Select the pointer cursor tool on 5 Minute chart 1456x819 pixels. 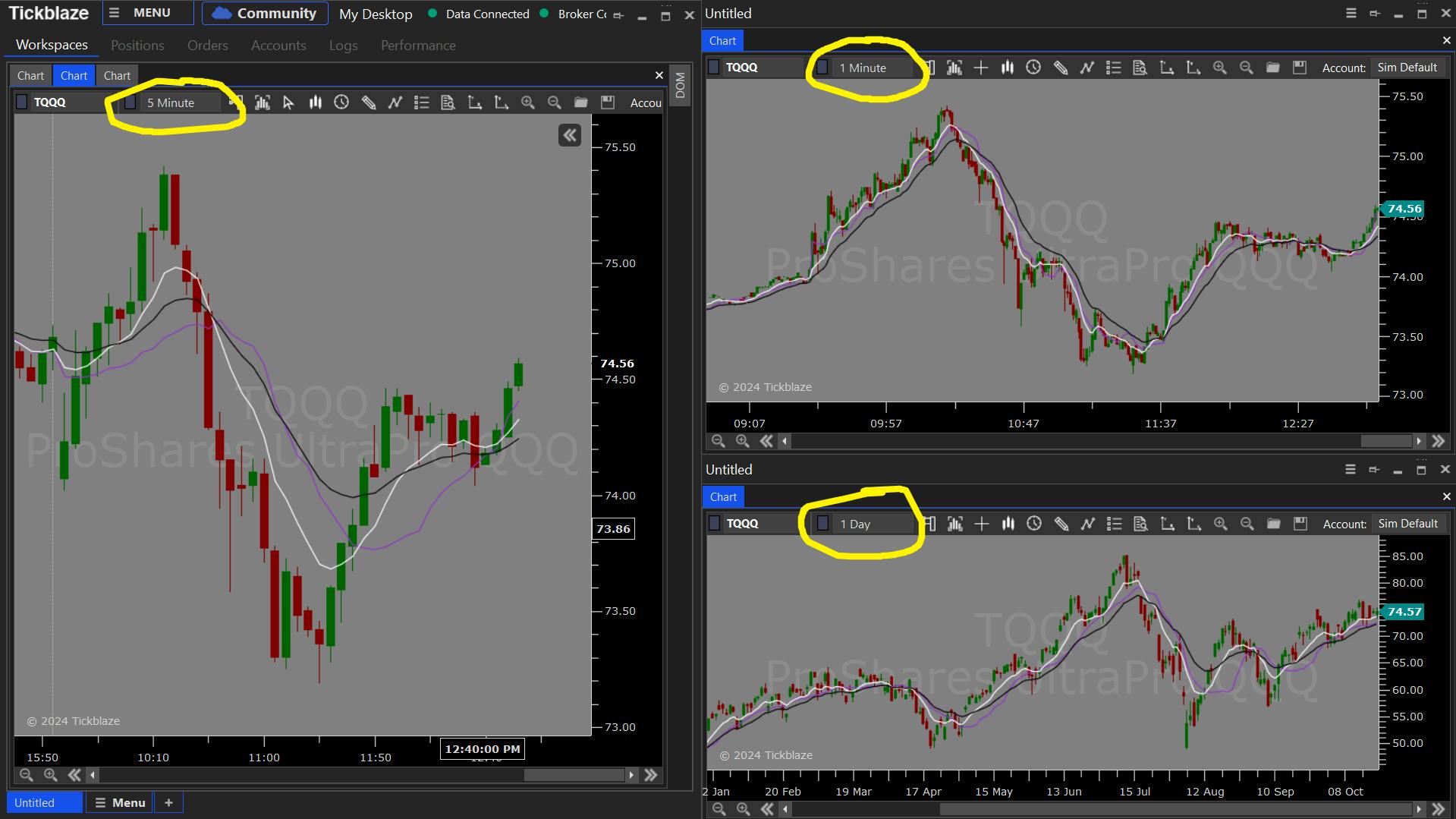[x=288, y=102]
